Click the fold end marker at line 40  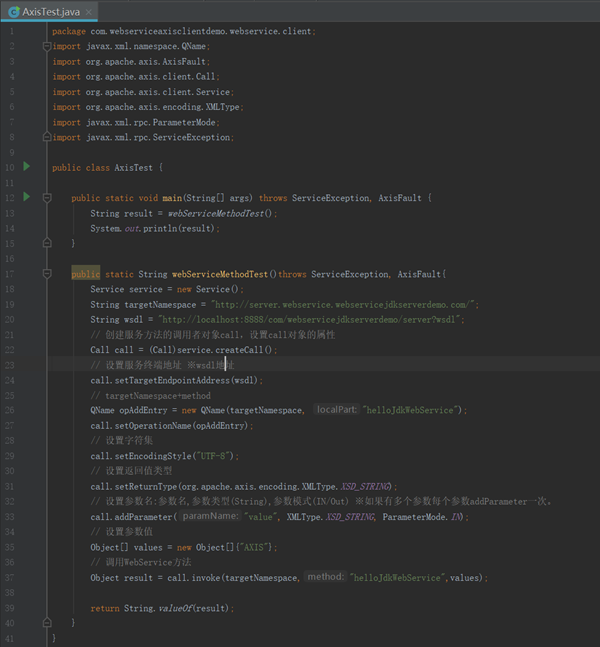47,623
